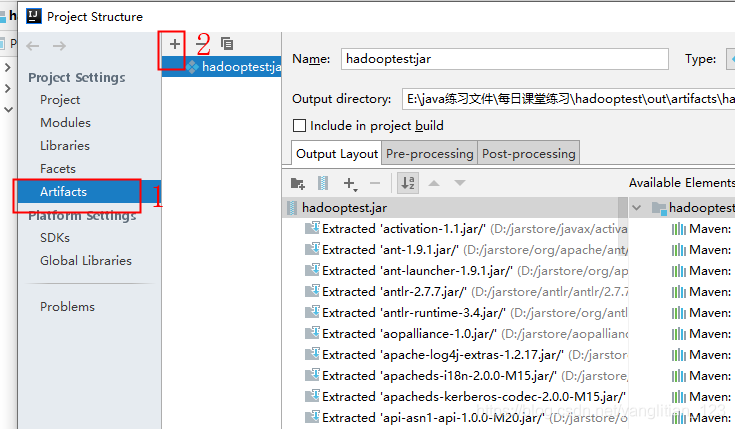Toggle sort elements by names and types
This screenshot has width=735, height=429.
(408, 183)
